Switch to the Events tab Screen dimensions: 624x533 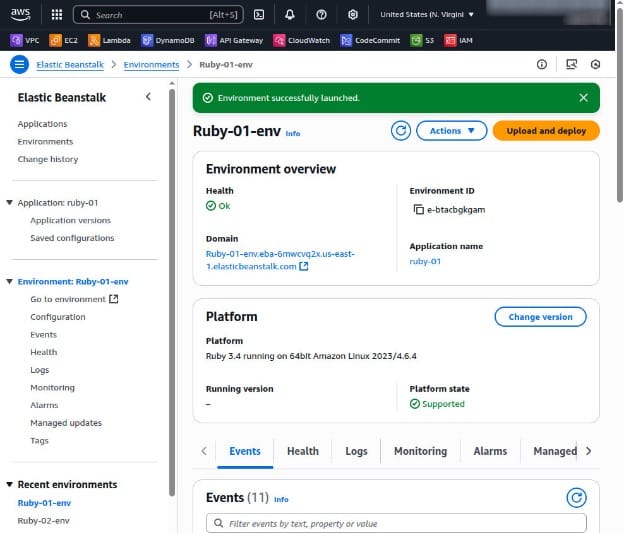click(x=245, y=451)
